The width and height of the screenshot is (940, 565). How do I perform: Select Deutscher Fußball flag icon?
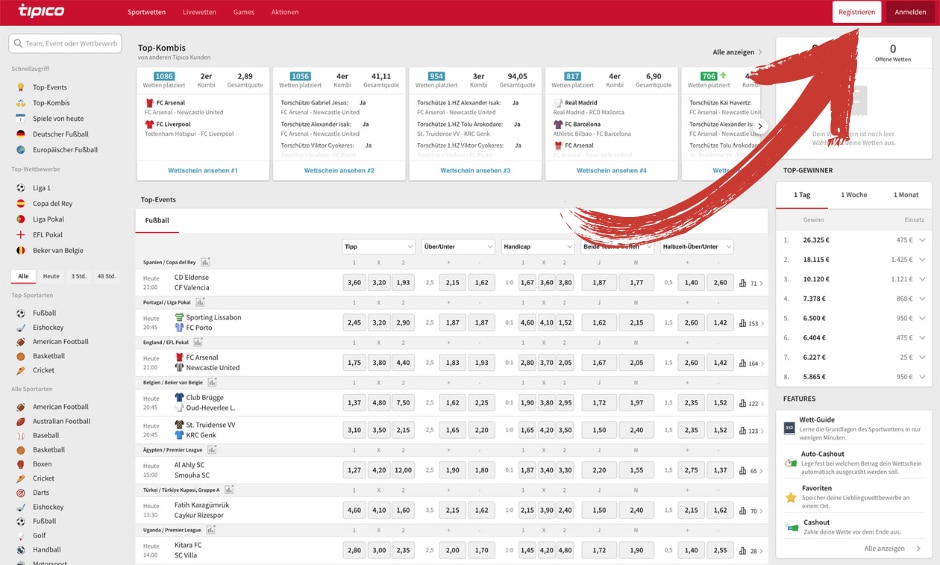(21, 134)
